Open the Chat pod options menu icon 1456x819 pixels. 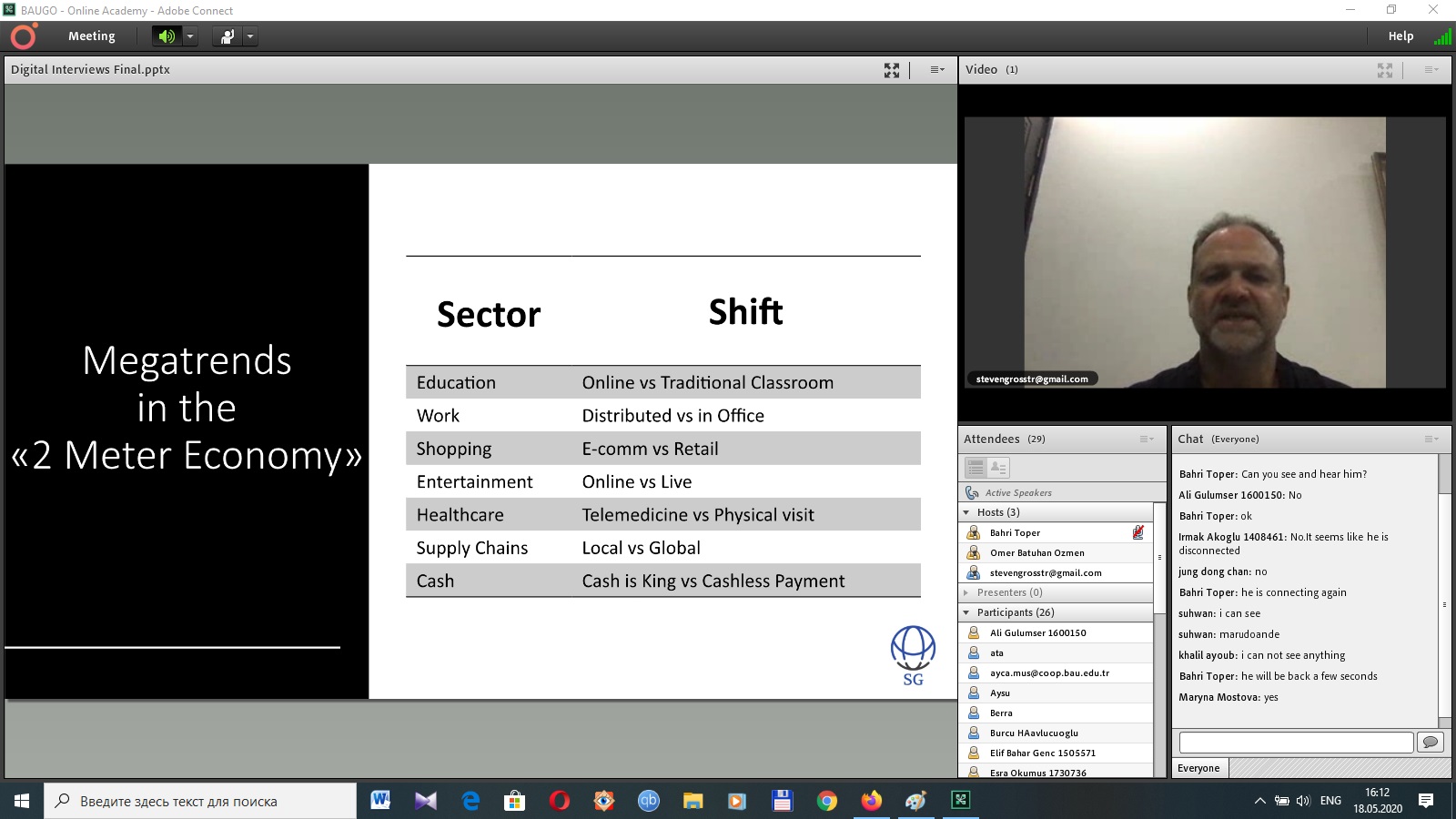pos(1431,440)
